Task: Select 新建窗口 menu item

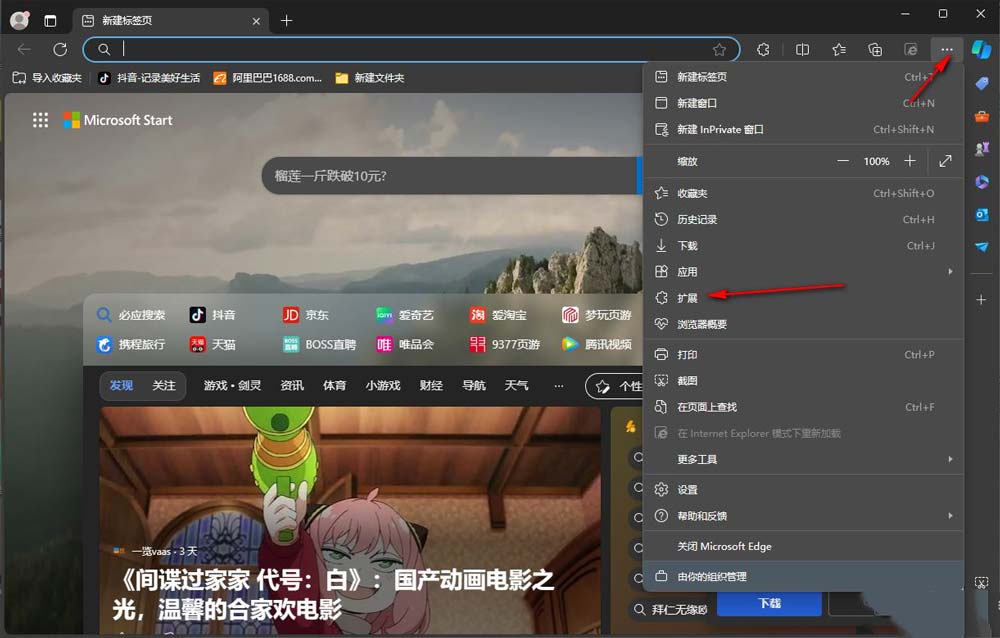Action: tap(802, 103)
